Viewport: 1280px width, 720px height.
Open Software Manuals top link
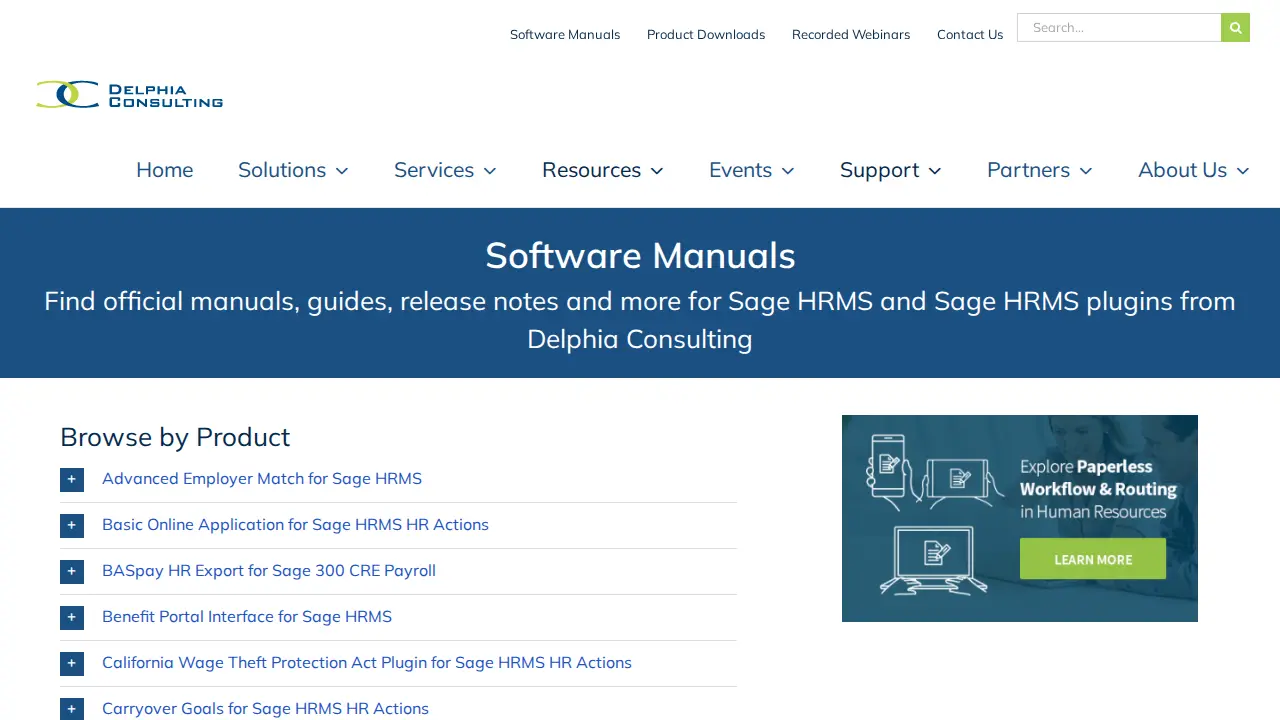click(x=565, y=34)
